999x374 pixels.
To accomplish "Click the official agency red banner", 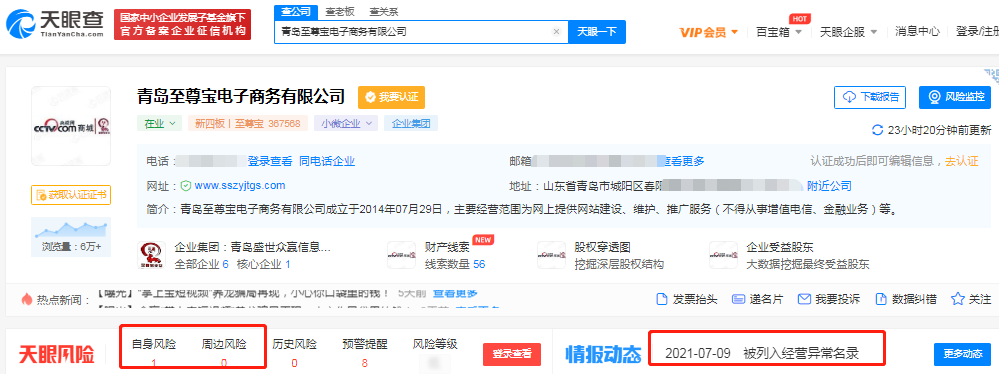I will pyautogui.click(x=182, y=25).
